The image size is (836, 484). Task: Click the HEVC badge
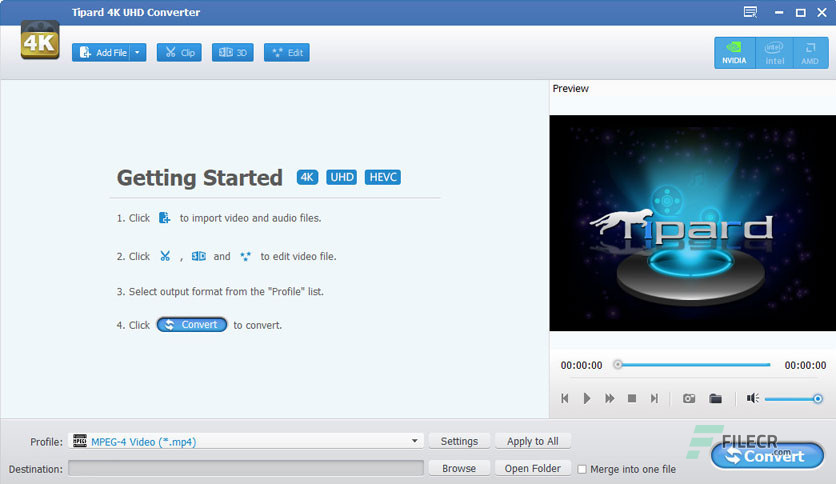pos(383,177)
